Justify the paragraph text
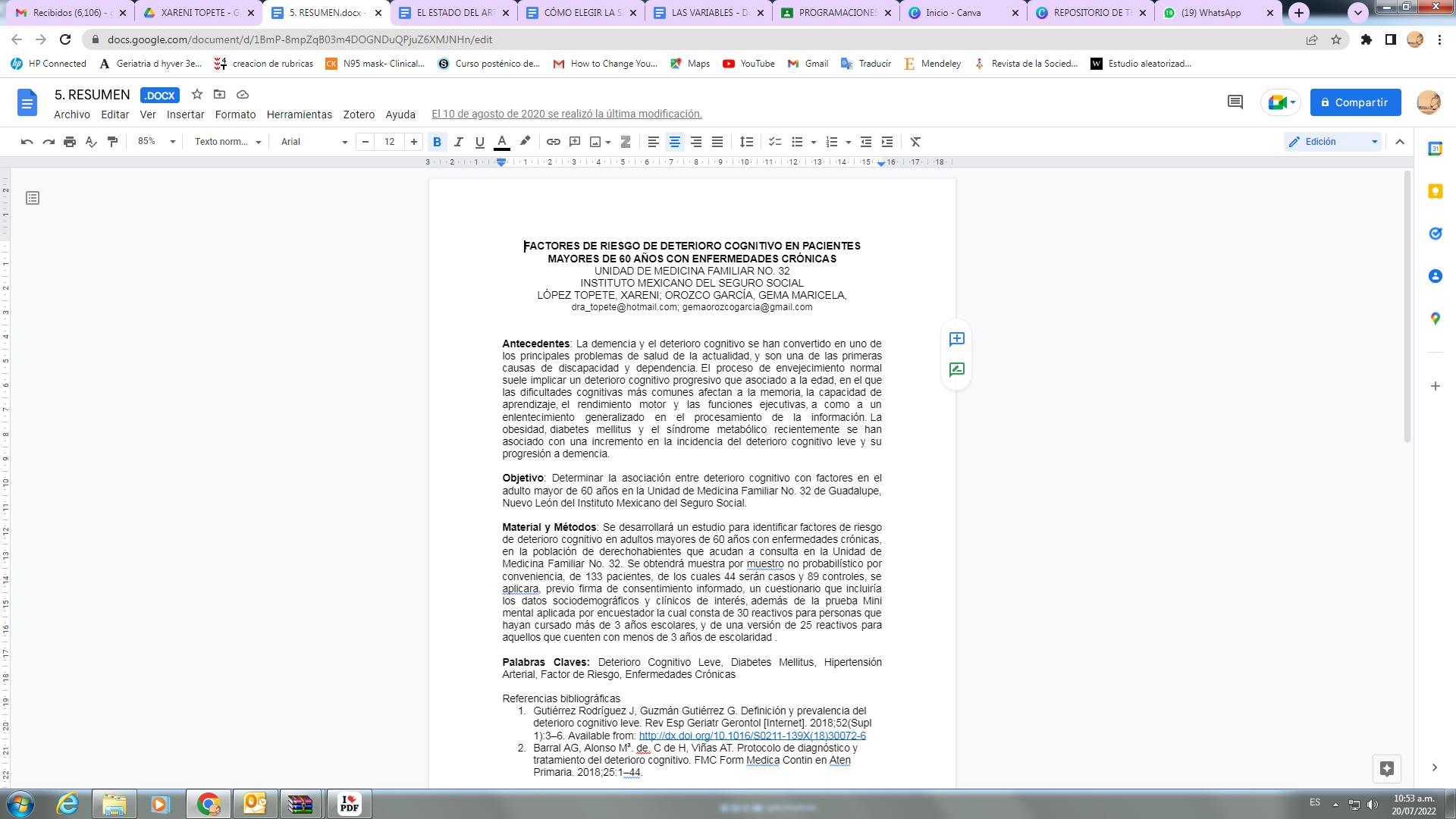This screenshot has height=819, width=1456. pos(717,142)
